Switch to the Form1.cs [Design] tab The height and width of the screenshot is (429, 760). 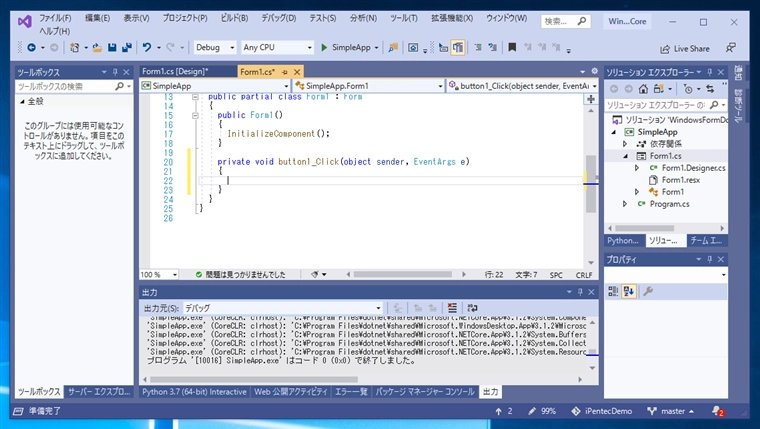(173, 71)
